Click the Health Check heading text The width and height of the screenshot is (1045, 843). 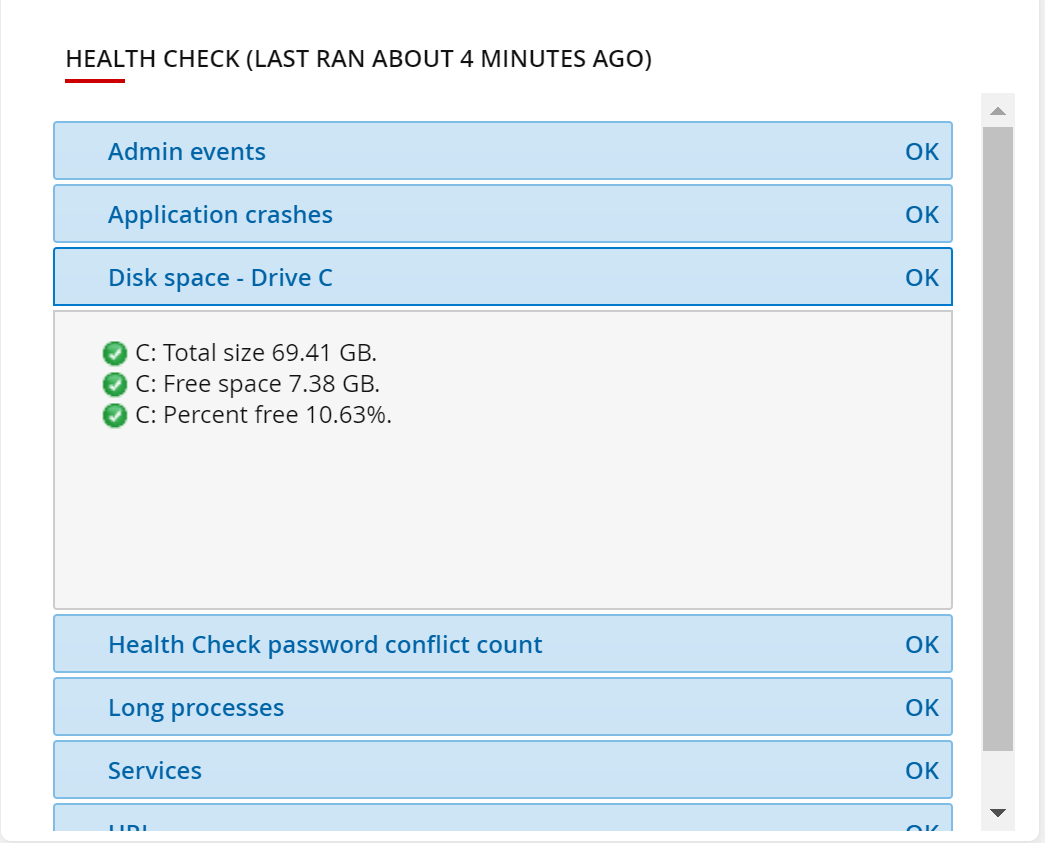(358, 60)
